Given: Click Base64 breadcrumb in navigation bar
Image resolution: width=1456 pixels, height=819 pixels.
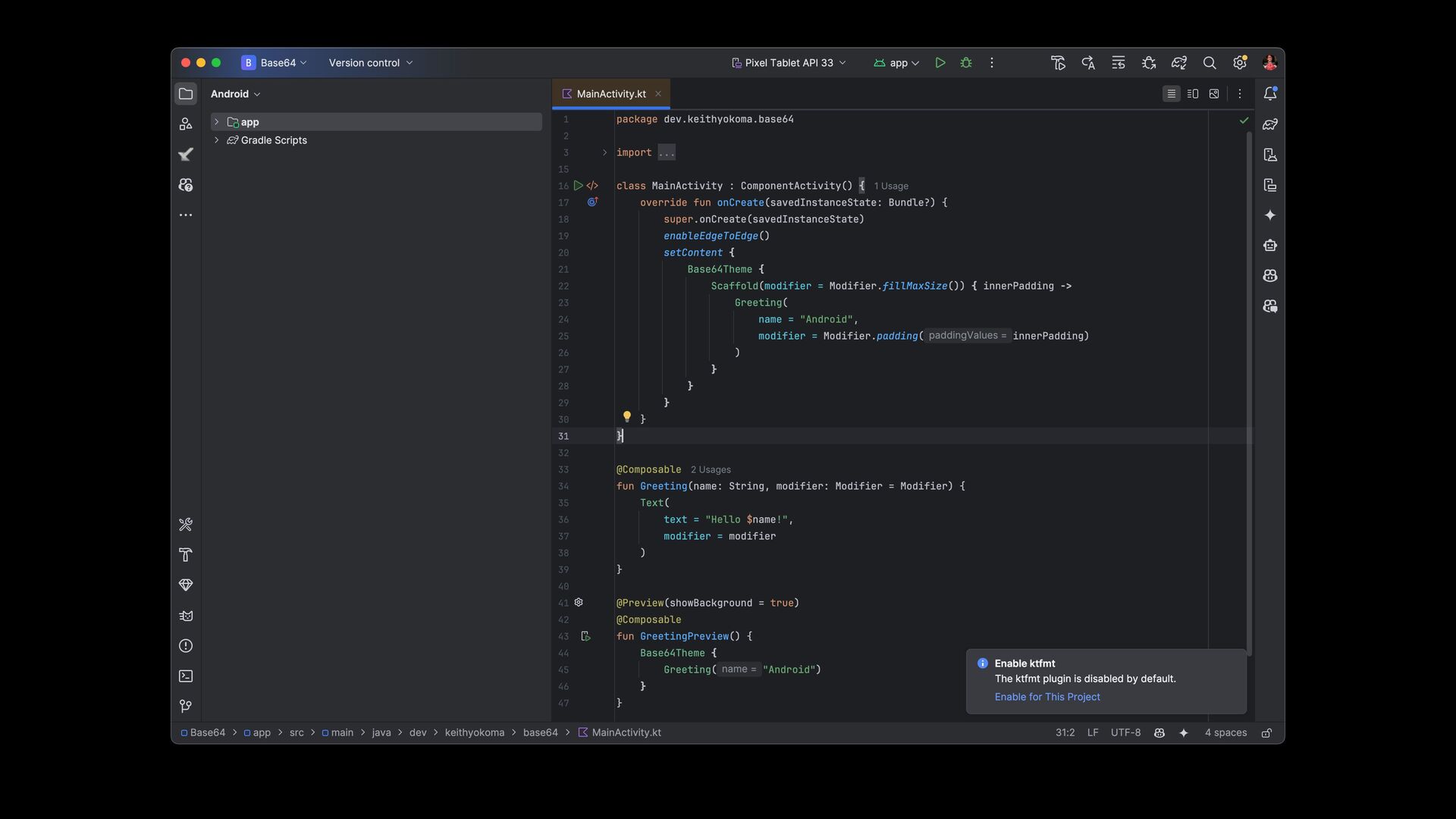Looking at the screenshot, I should pos(202,733).
